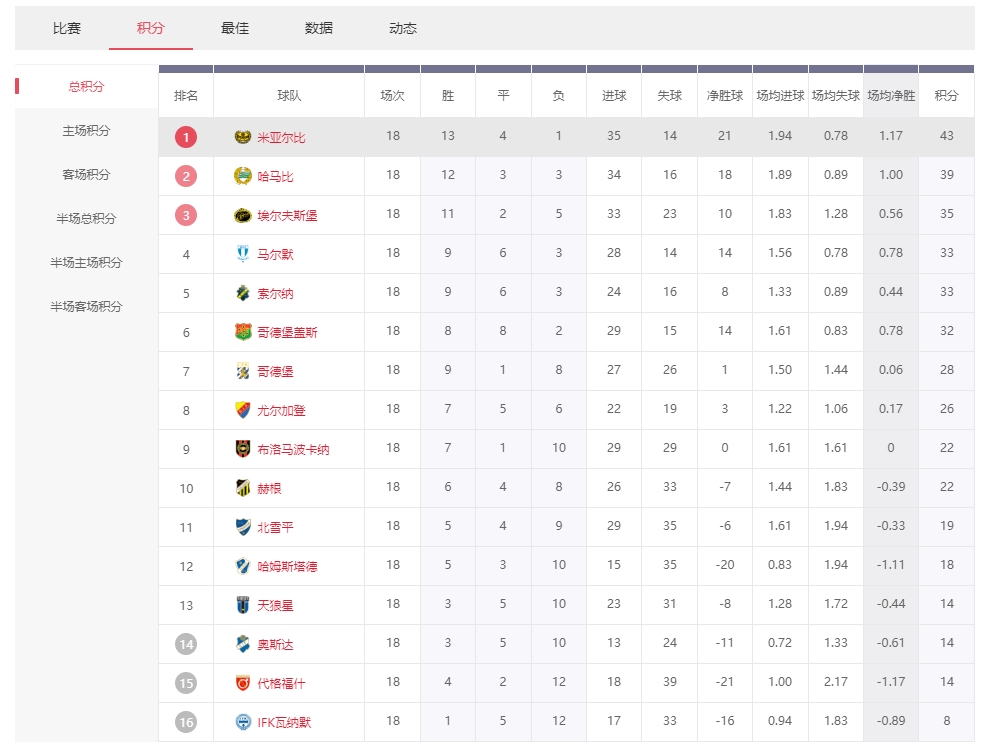985x750 pixels.
Task: Click the 马尔默 team crest icon
Action: click(243, 254)
